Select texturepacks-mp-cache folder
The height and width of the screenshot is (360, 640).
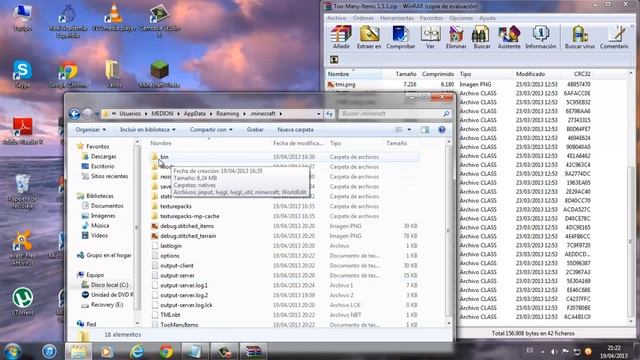[189, 216]
